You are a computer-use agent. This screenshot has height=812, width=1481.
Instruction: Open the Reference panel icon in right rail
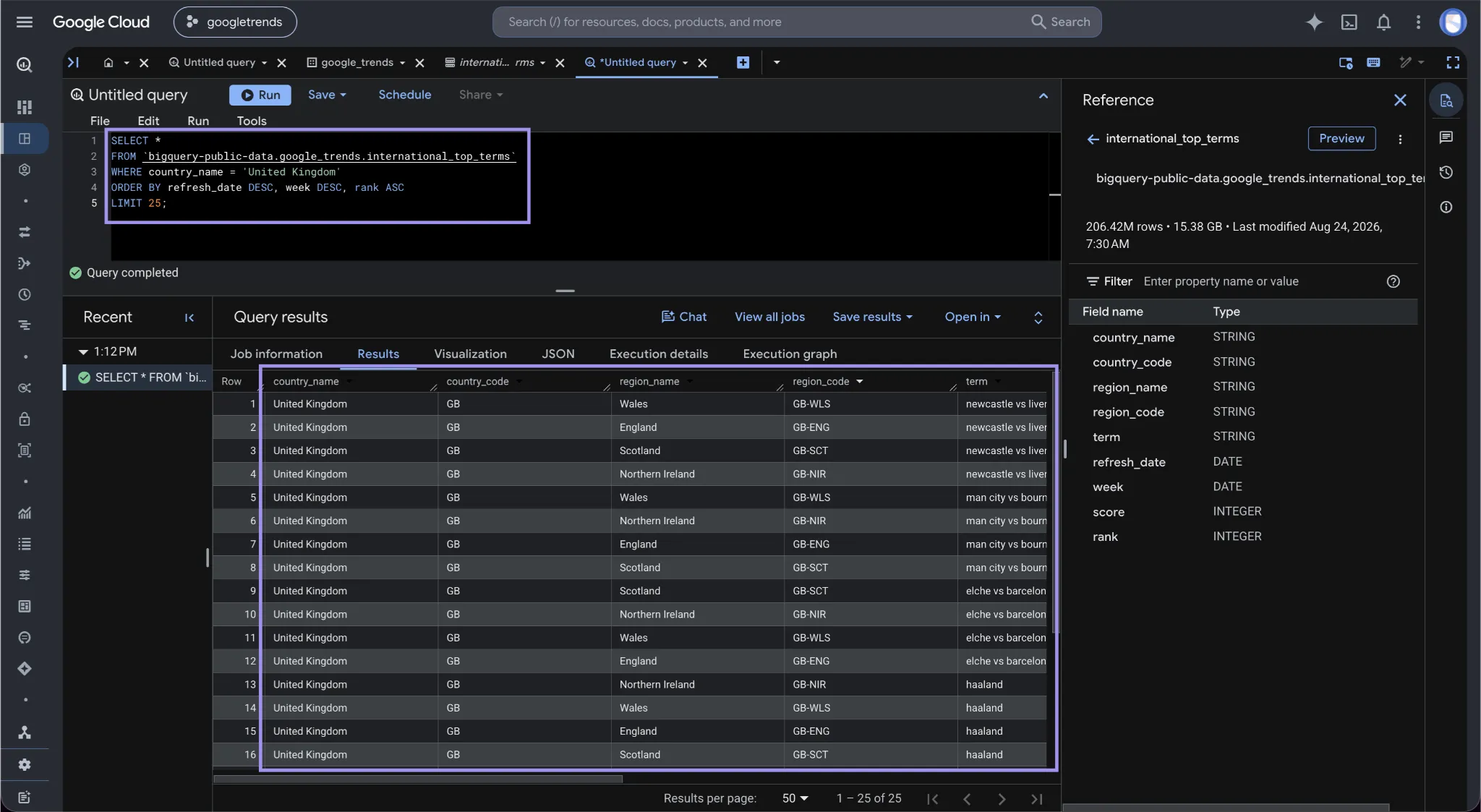coord(1446,101)
